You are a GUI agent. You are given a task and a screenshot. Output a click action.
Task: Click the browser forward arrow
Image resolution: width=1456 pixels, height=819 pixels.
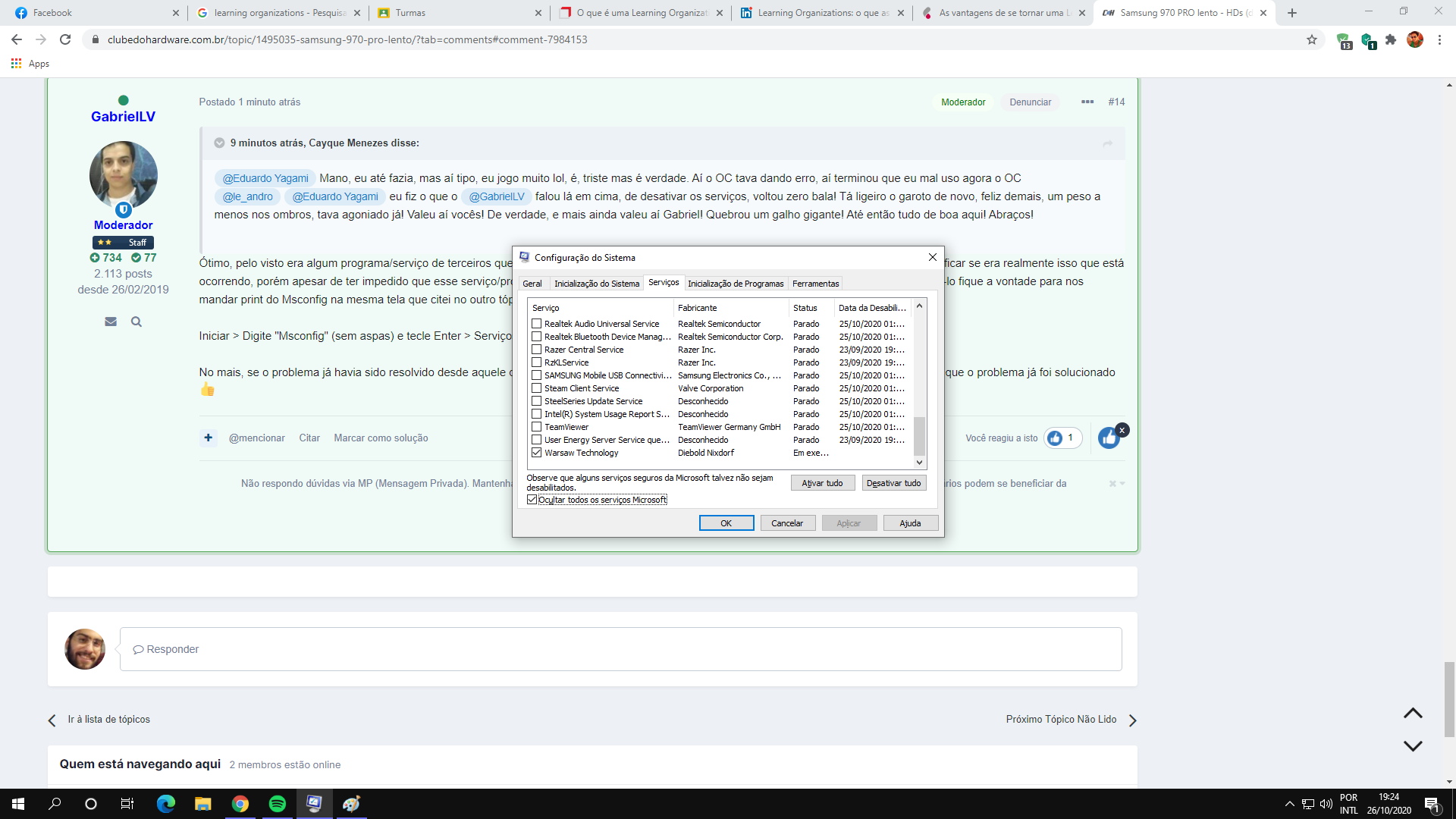pos(41,39)
